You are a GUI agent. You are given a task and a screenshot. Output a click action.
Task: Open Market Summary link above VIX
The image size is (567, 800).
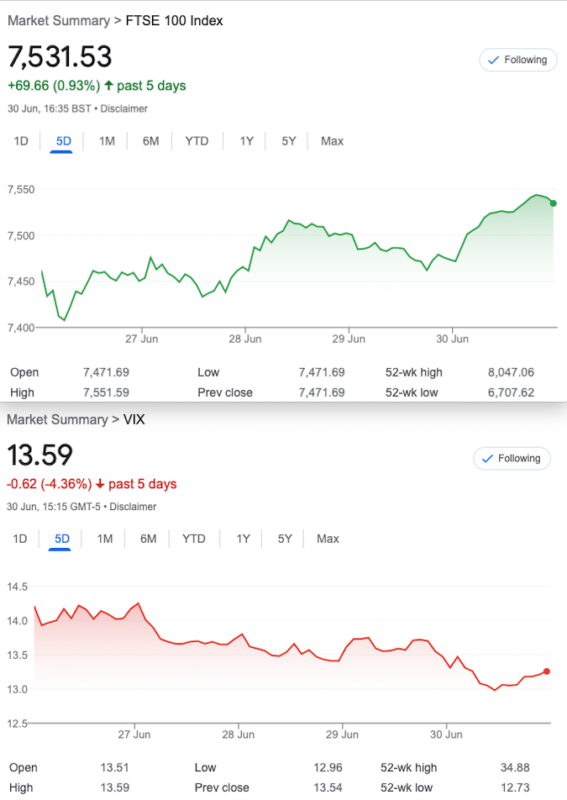click(x=57, y=419)
